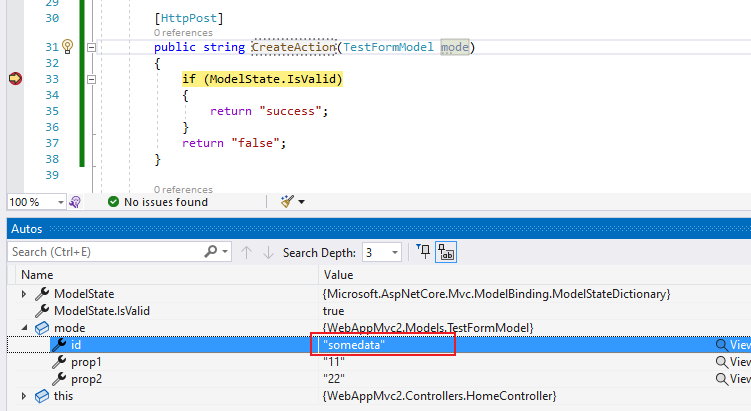Click the code cleanup broom icon

[287, 202]
